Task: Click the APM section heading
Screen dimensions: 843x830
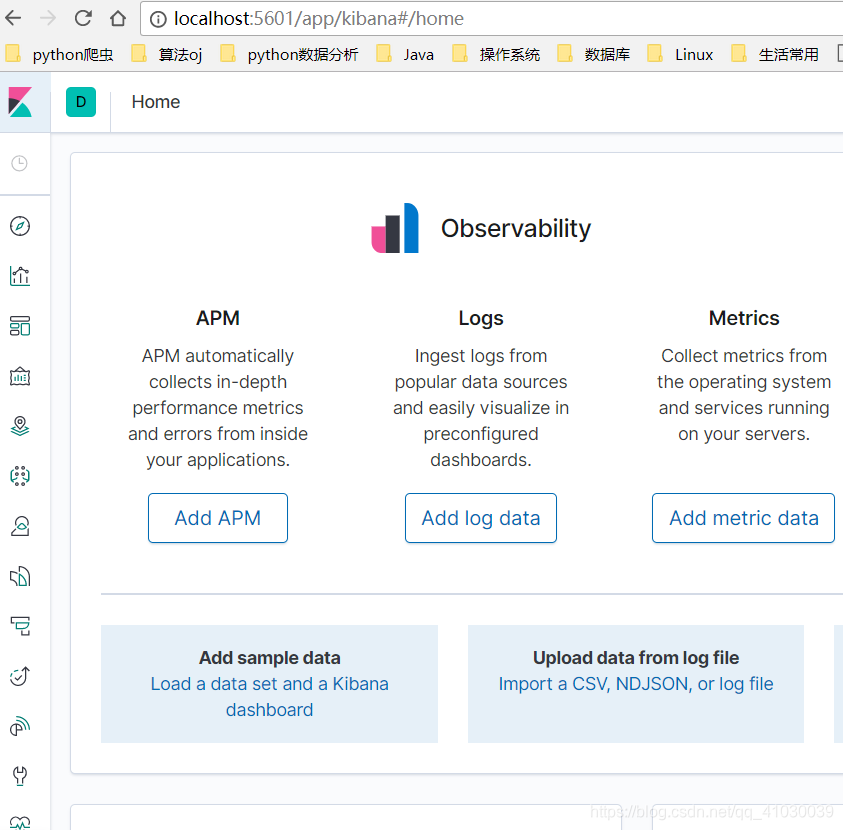Action: coord(218,318)
